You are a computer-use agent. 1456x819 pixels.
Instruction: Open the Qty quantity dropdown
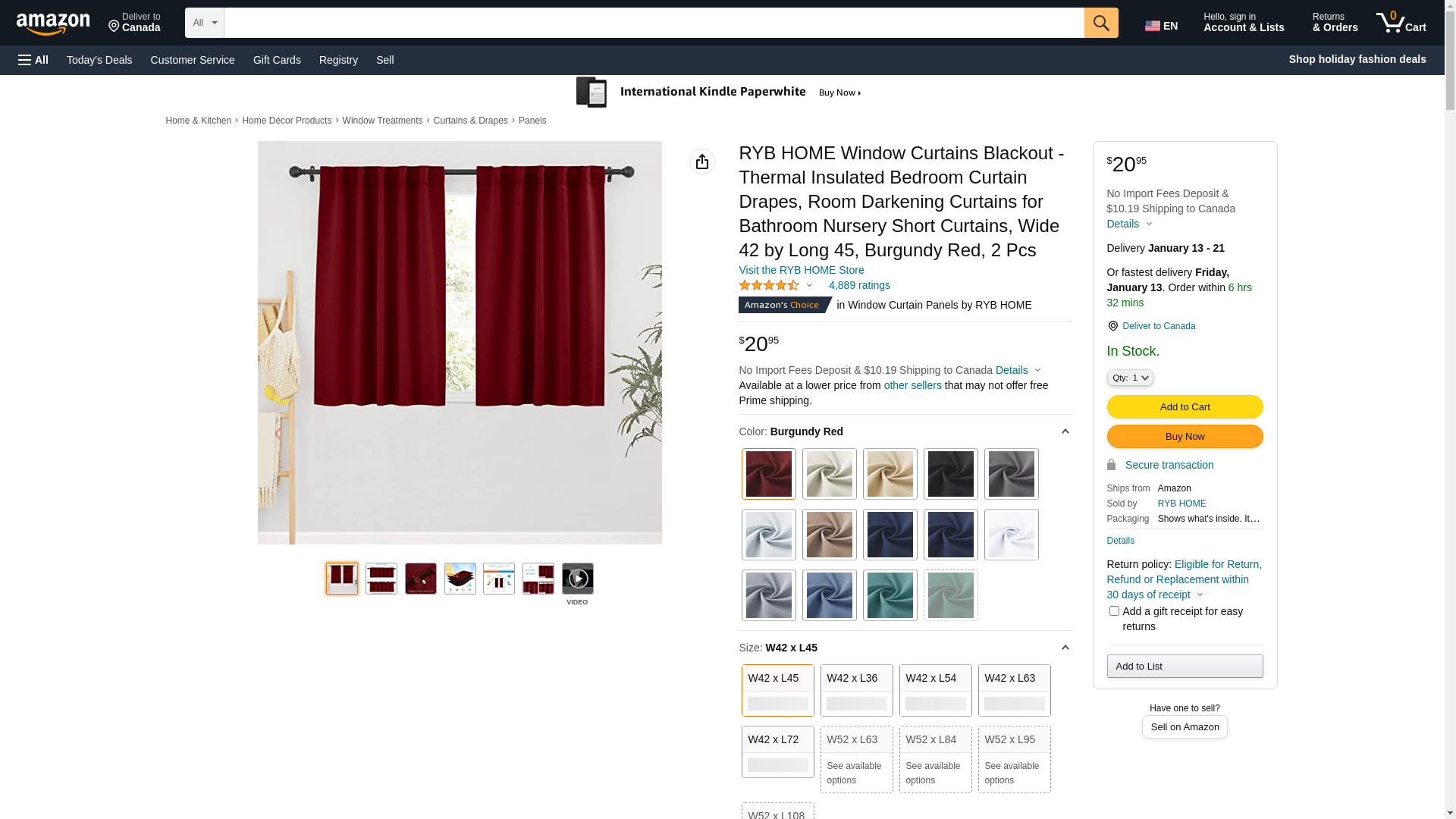pos(1129,378)
